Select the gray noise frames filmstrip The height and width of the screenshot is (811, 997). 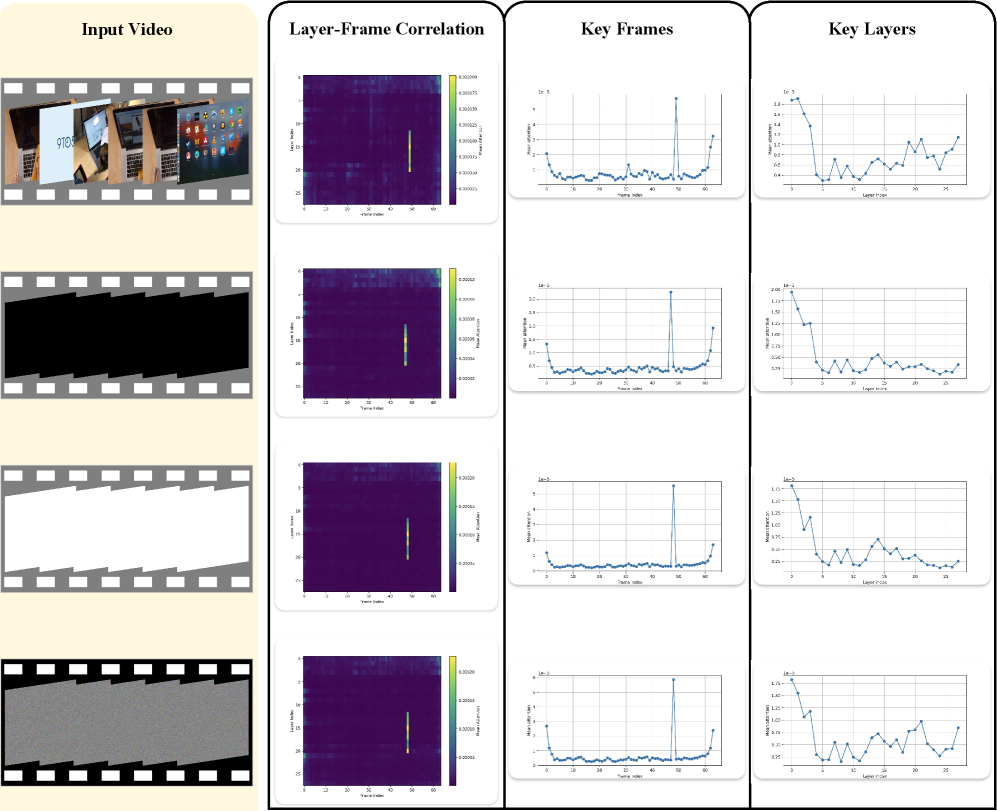pos(127,723)
